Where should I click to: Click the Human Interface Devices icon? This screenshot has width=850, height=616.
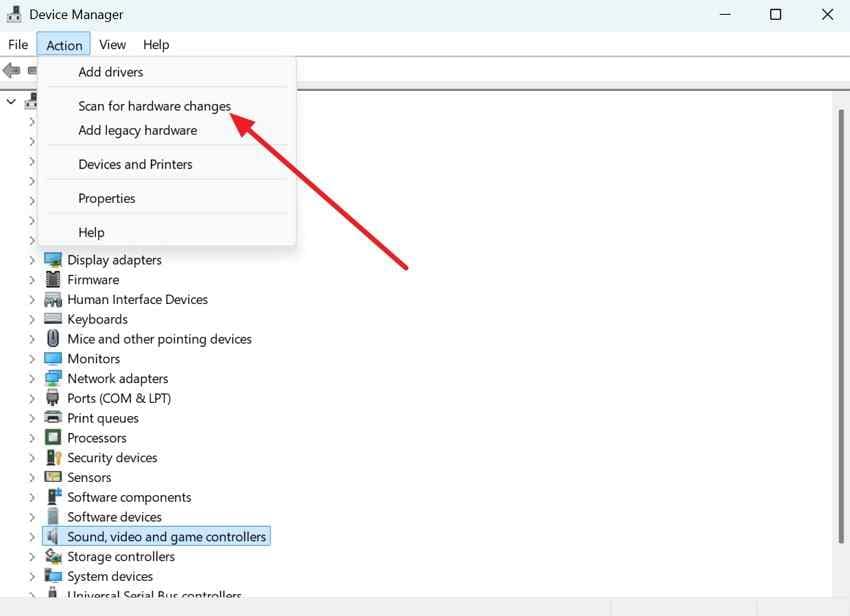click(53, 299)
